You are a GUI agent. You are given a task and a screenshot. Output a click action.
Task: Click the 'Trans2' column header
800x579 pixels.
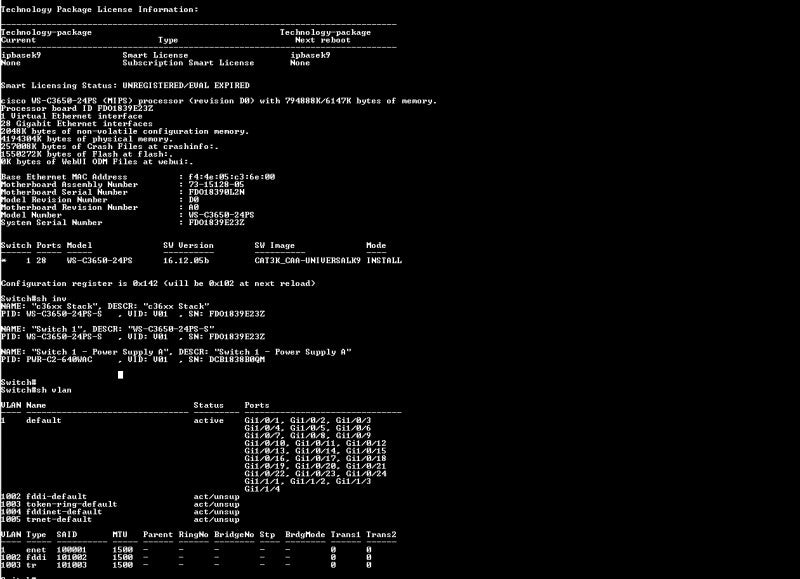(381, 535)
